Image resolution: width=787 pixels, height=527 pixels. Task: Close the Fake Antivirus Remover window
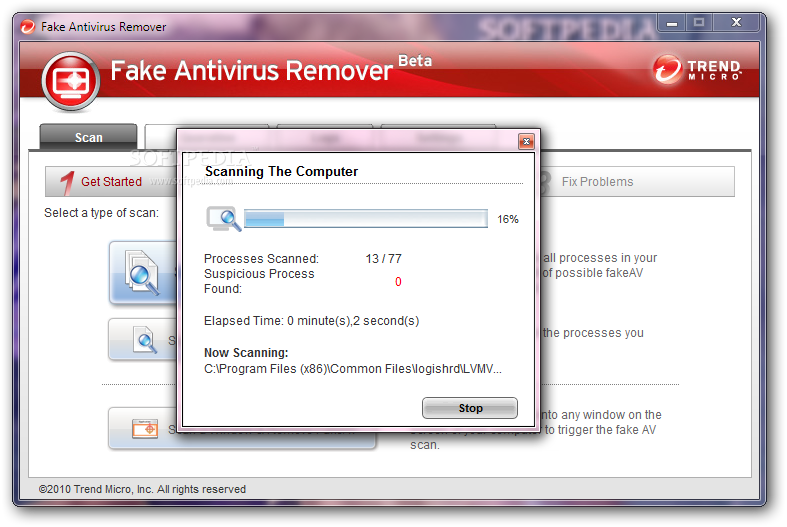point(736,23)
